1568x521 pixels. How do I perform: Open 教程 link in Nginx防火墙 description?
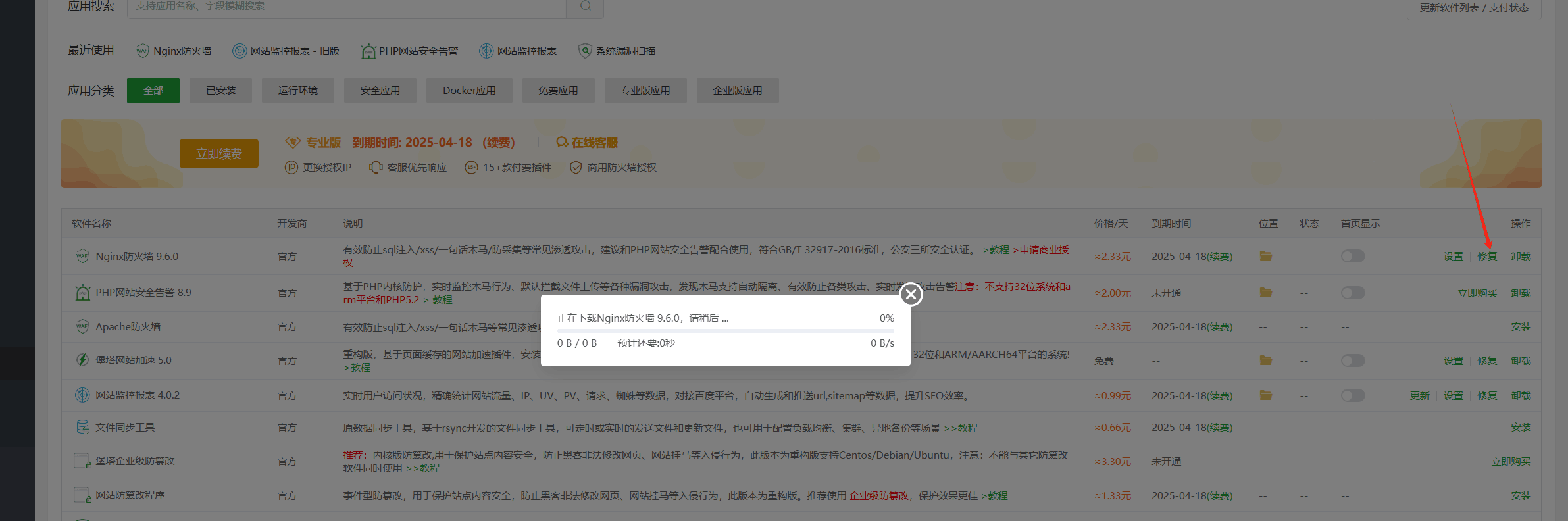pyautogui.click(x=996, y=250)
